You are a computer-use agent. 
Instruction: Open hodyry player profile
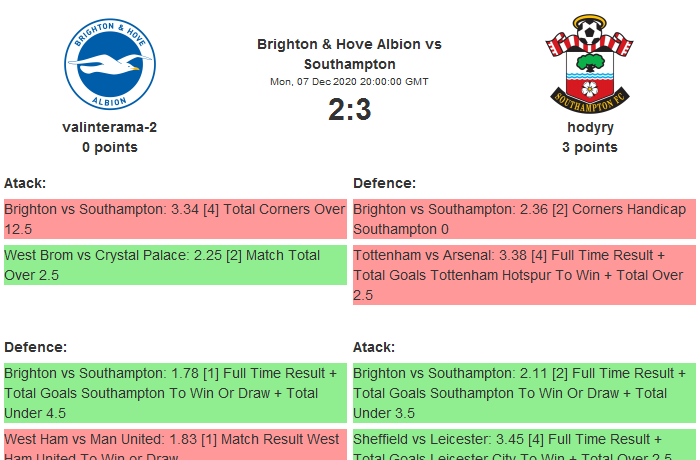click(x=590, y=127)
